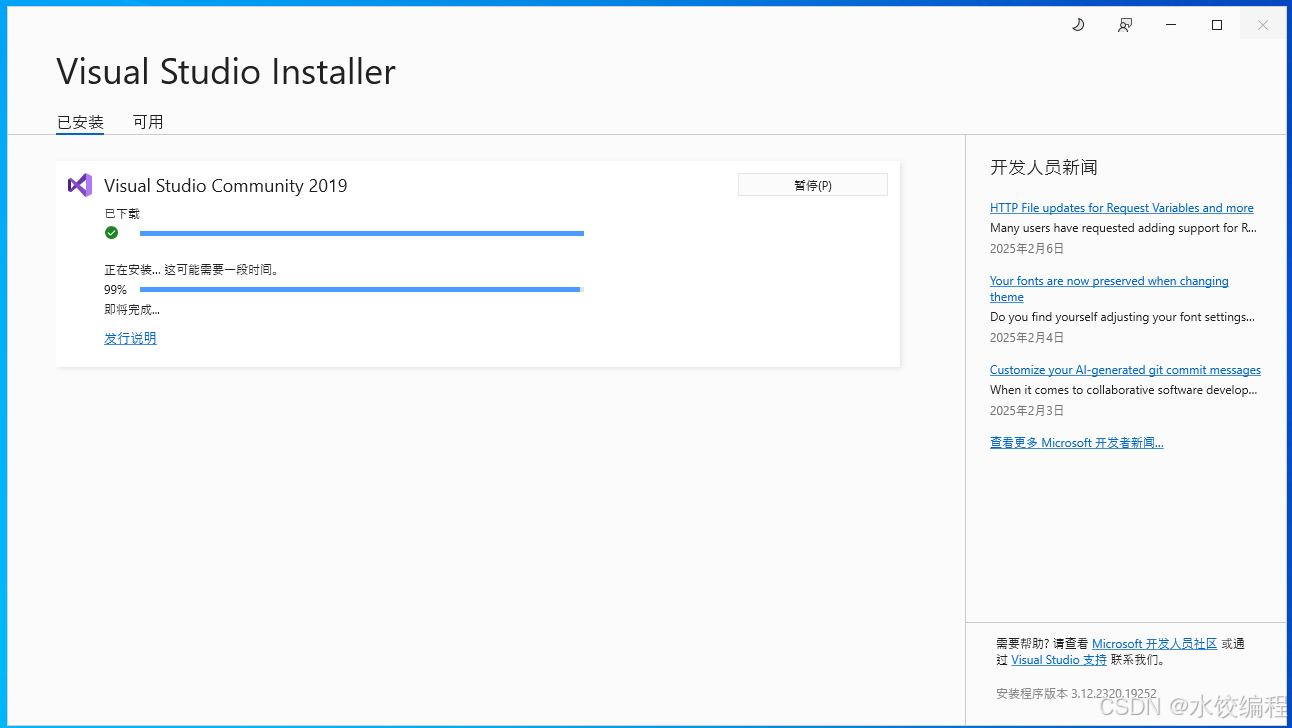Click the 'When it comes to collaborative' summary
The image size is (1292, 728).
tap(1124, 390)
